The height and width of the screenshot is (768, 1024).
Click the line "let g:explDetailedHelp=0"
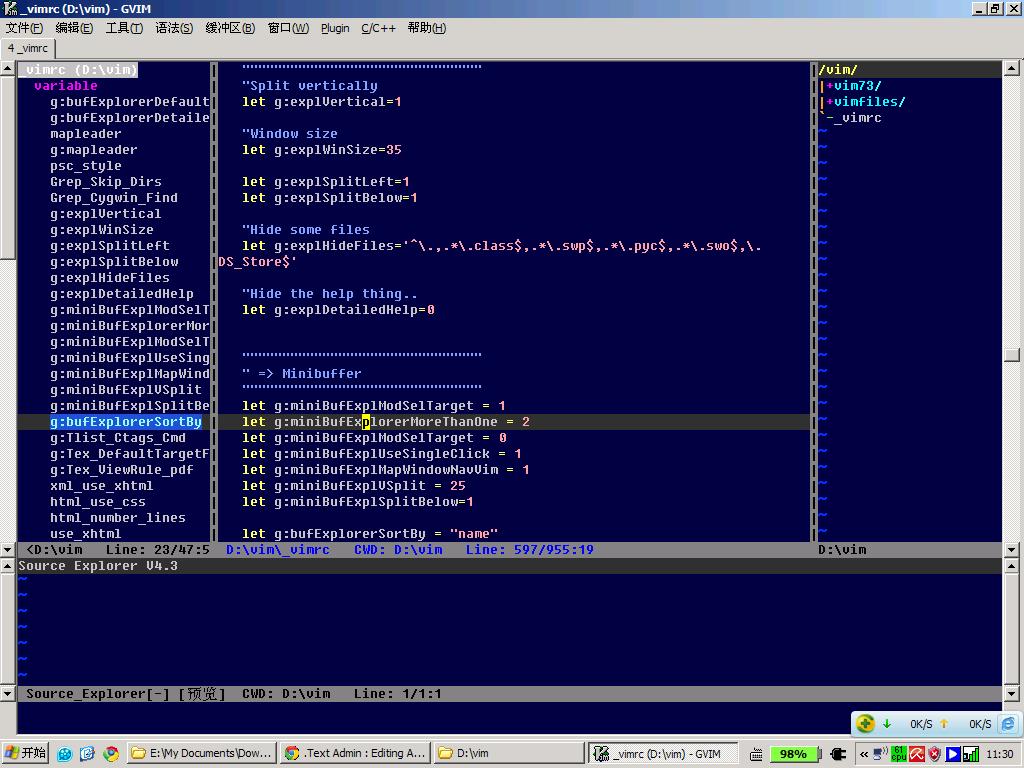[338, 310]
